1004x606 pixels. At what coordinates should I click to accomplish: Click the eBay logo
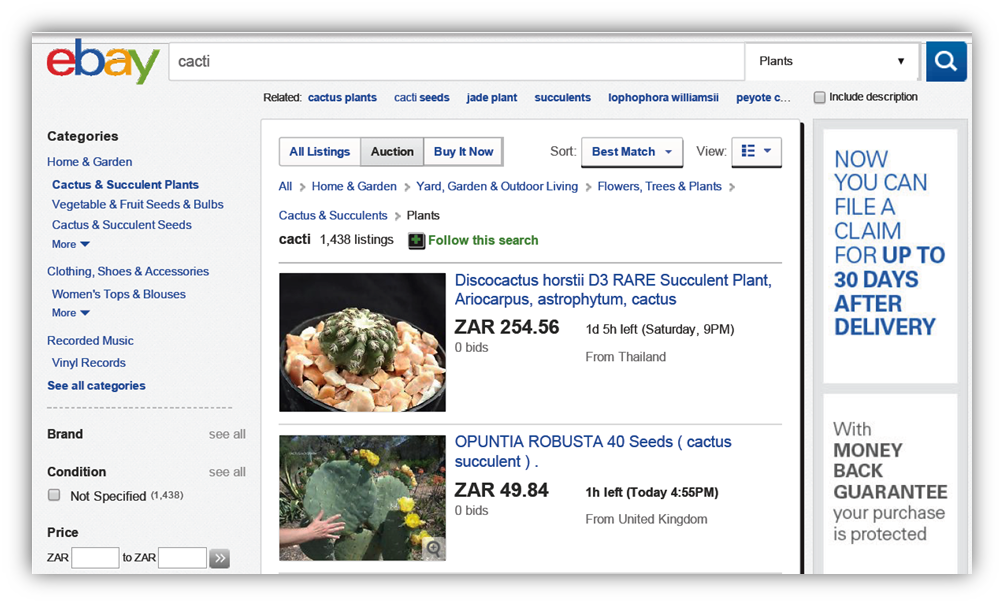[x=102, y=61]
